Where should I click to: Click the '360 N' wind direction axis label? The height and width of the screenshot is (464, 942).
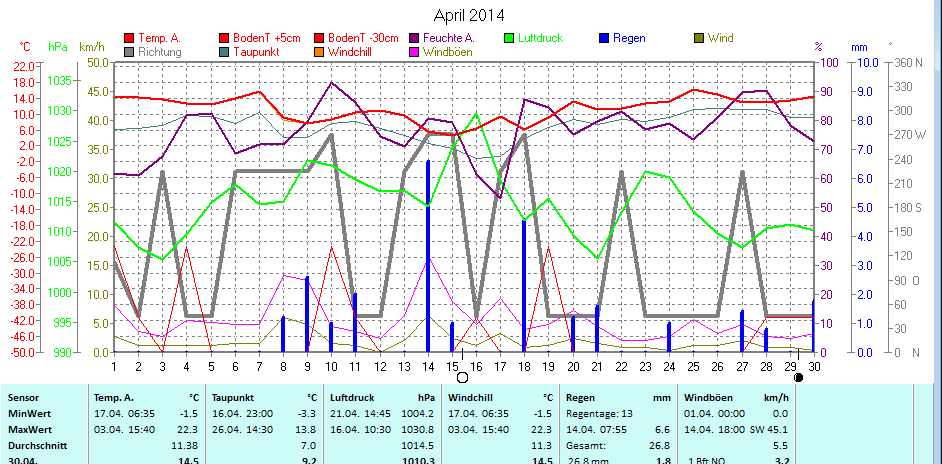coord(907,62)
